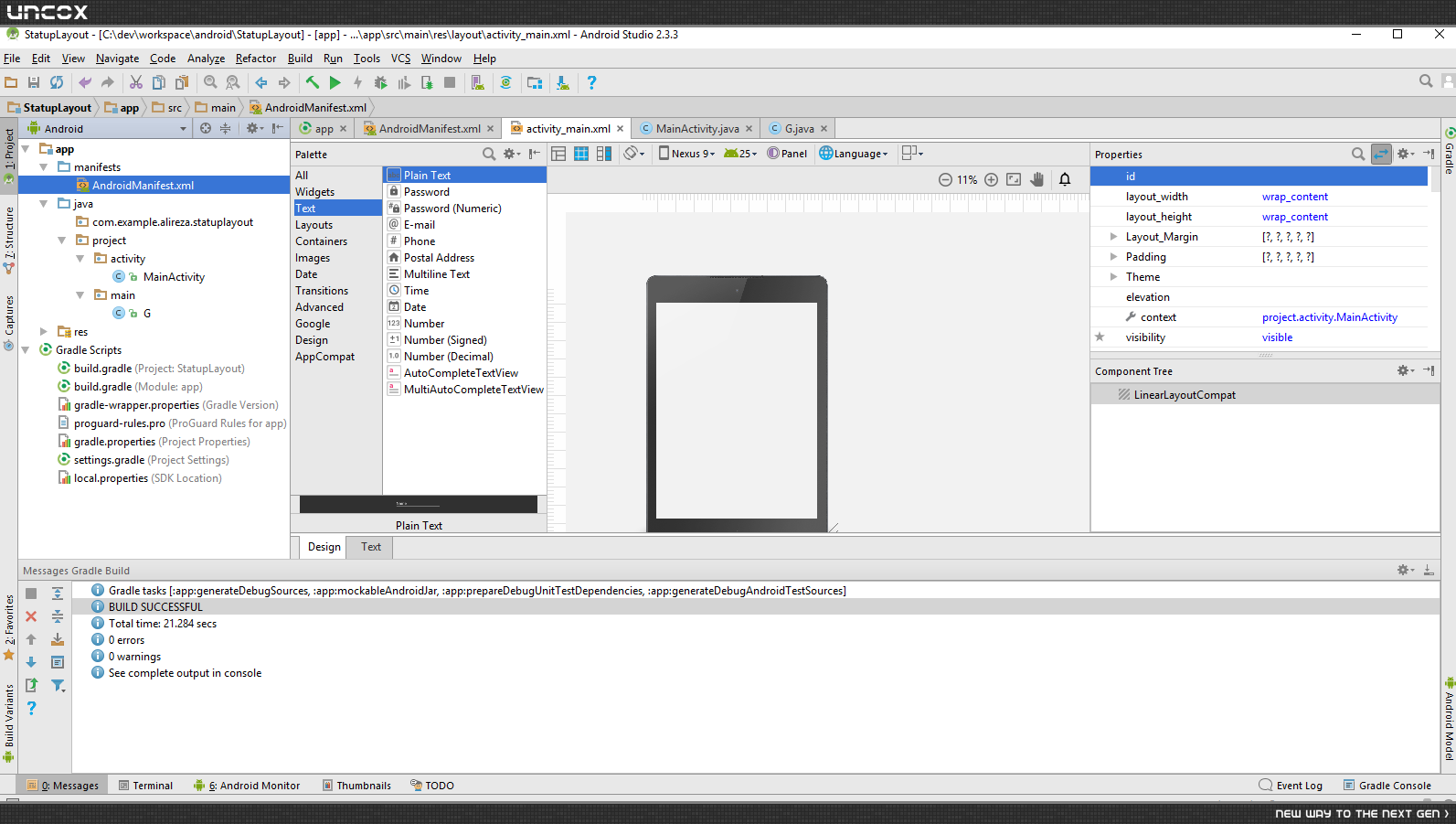The image size is (1456, 824).
Task: Select the Pan hand tool
Action: tap(1037, 179)
